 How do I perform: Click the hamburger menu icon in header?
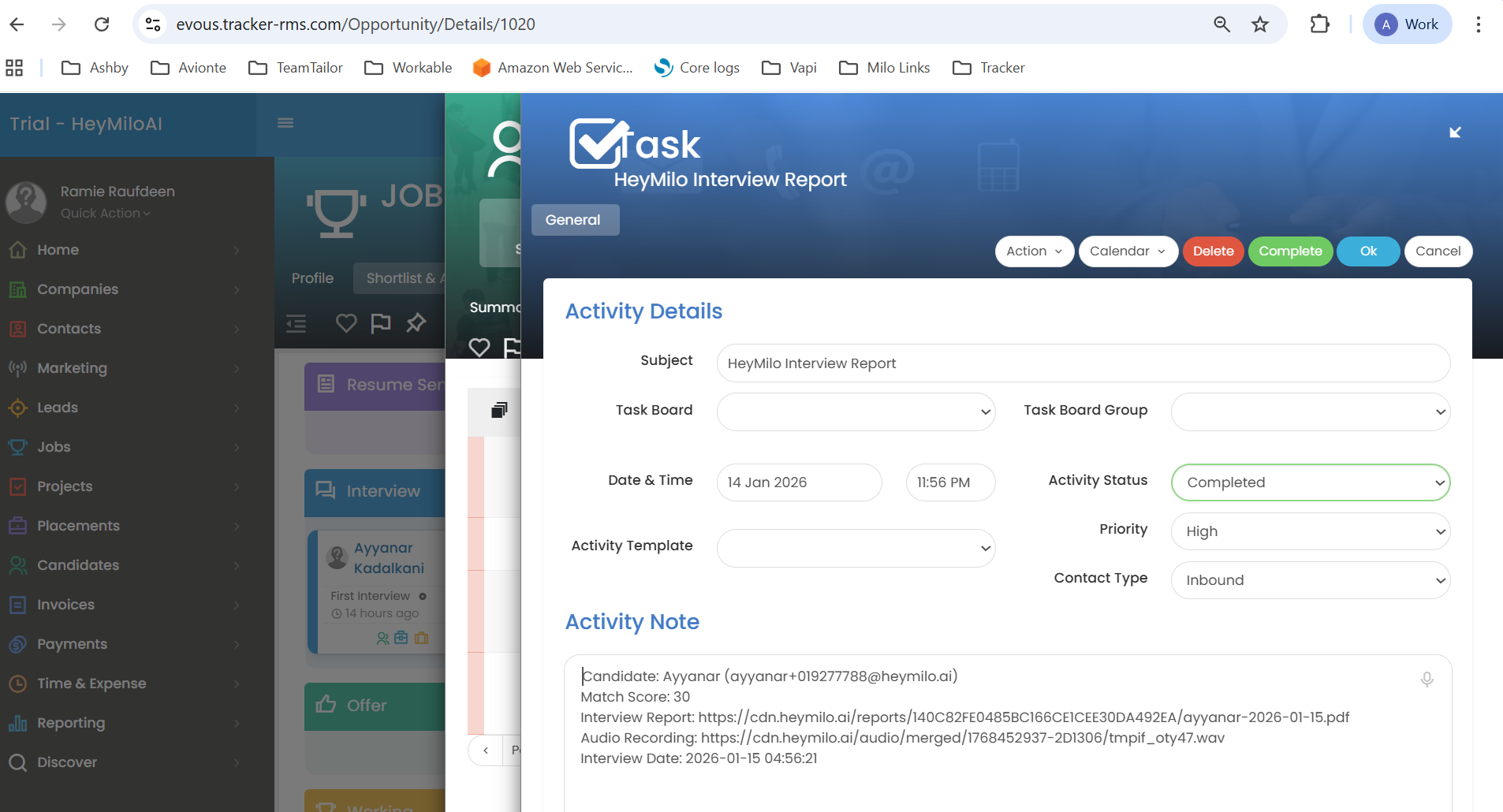pos(285,123)
